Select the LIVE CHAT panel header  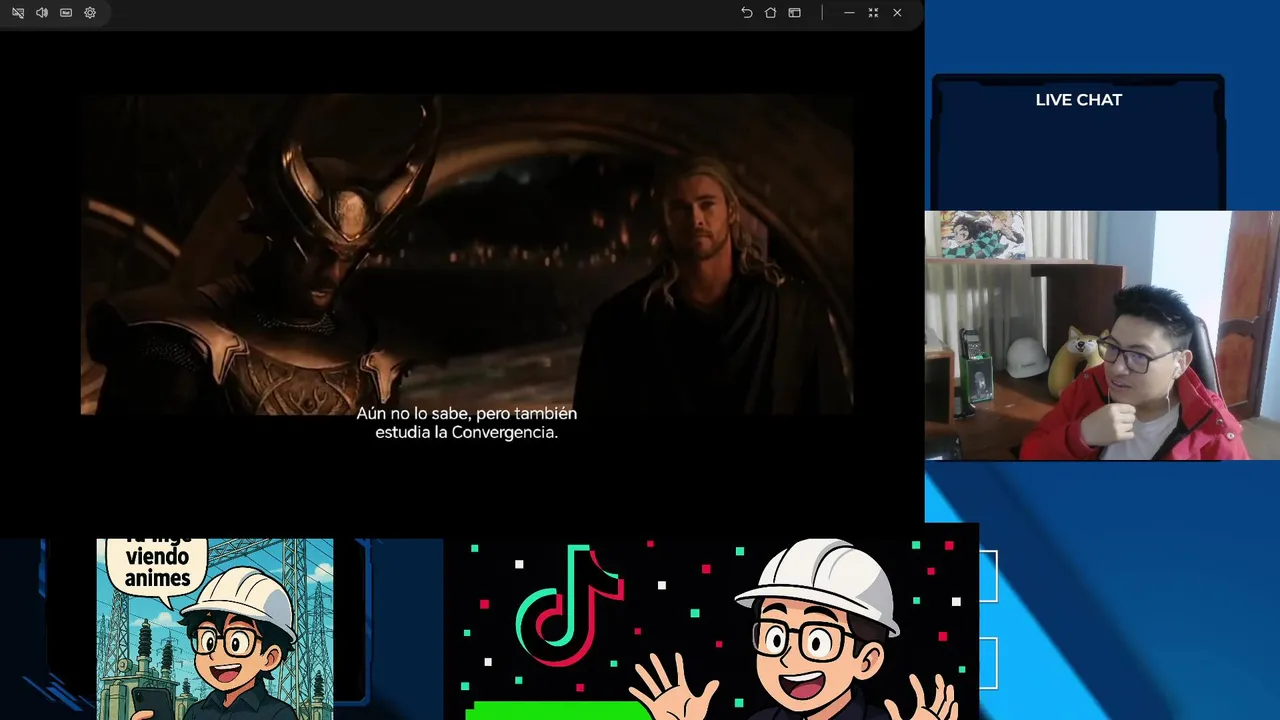(1078, 100)
